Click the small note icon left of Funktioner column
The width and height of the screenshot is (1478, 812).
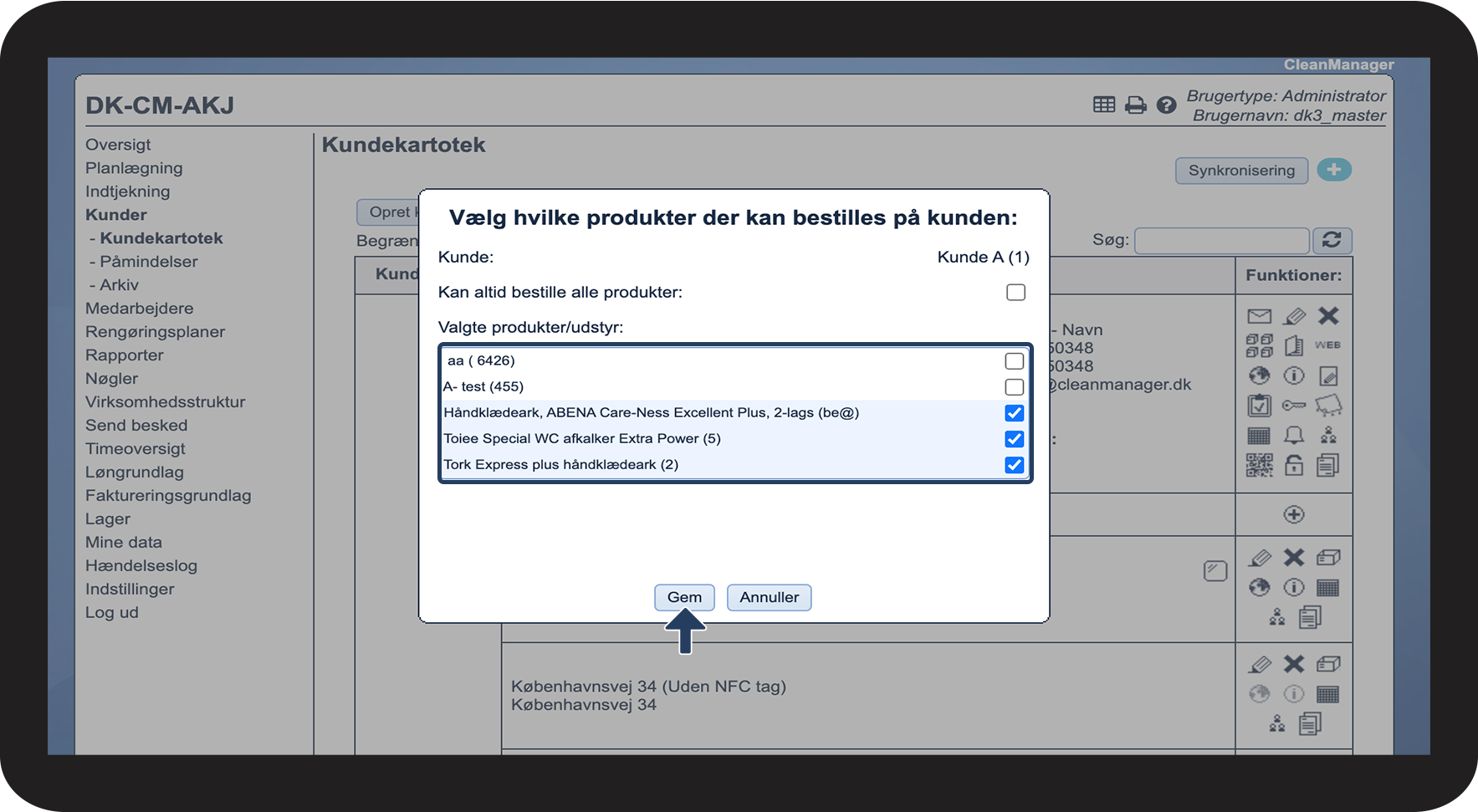pos(1215,571)
